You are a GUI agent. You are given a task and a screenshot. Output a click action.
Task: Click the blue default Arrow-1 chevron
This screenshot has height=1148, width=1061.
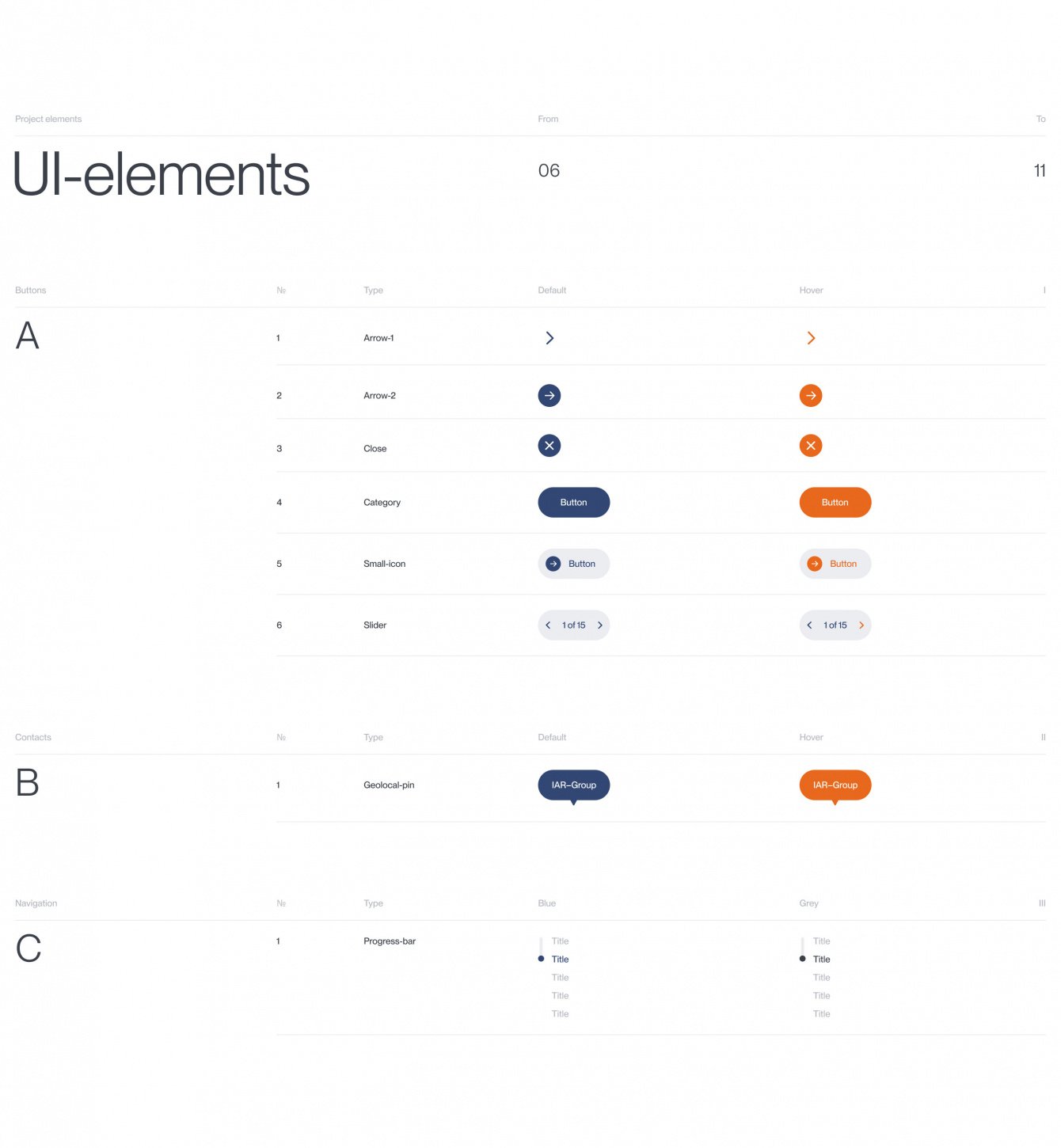[550, 338]
